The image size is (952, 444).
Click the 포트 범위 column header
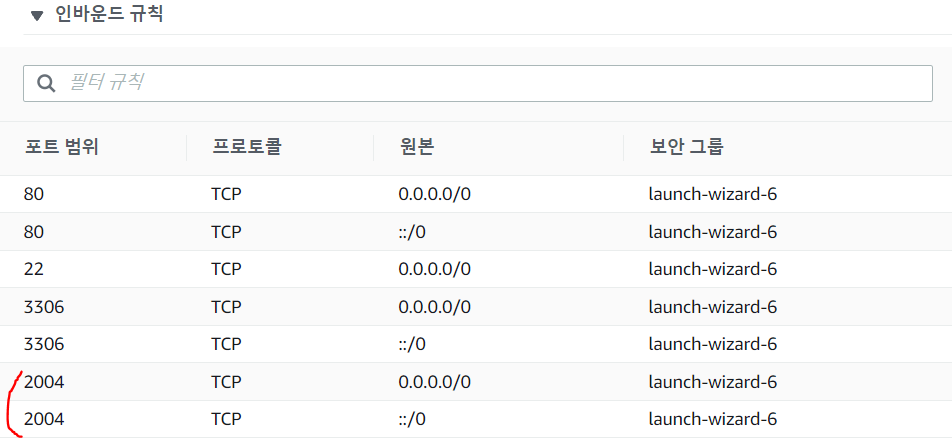click(x=61, y=148)
